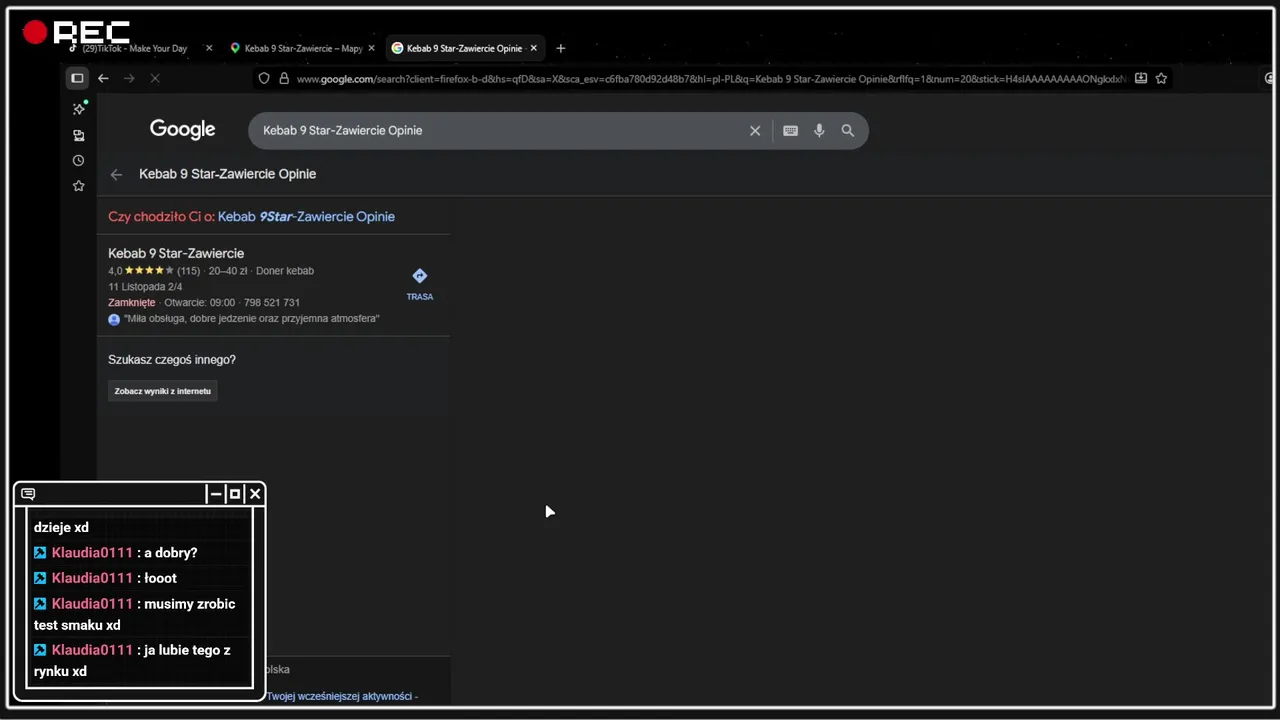Click chat message "ja lubie tego z rynku xd"
This screenshot has width=1280, height=720.
[x=133, y=660]
